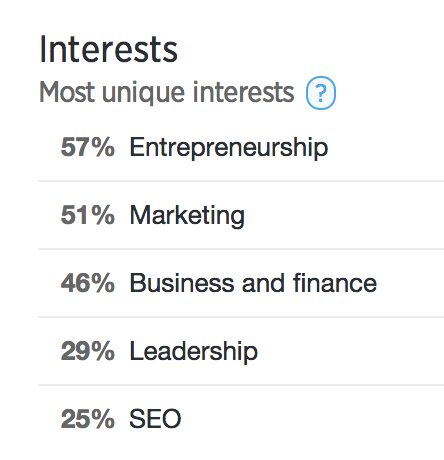Image resolution: width=444 pixels, height=460 pixels.
Task: Select the Marketing interest label
Action: pyautogui.click(x=187, y=216)
